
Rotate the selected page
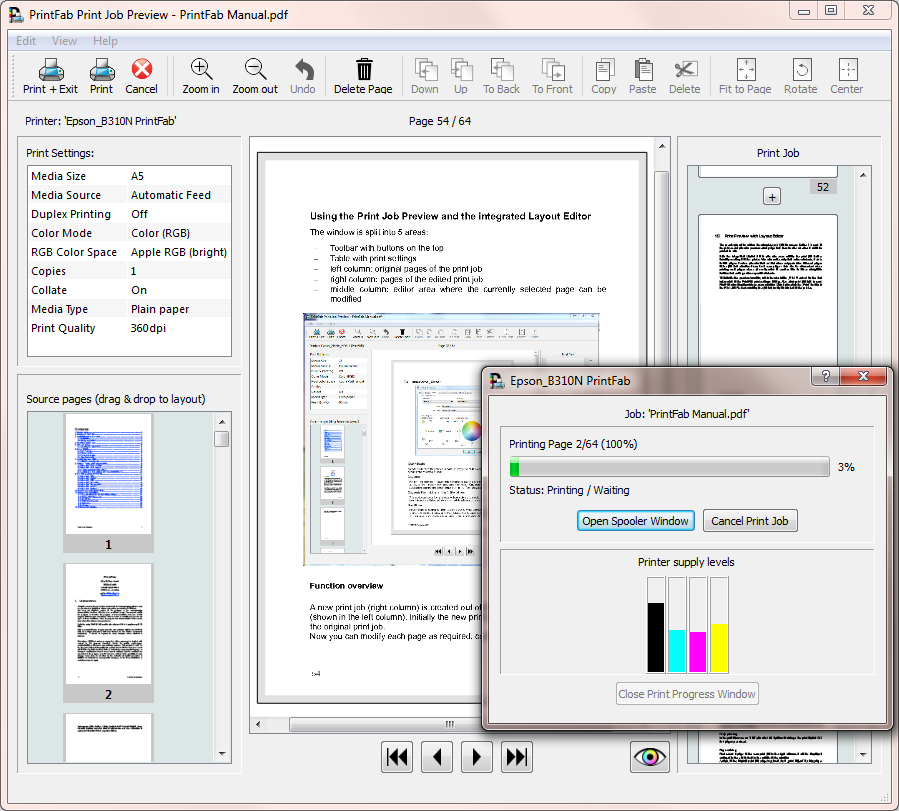802,75
